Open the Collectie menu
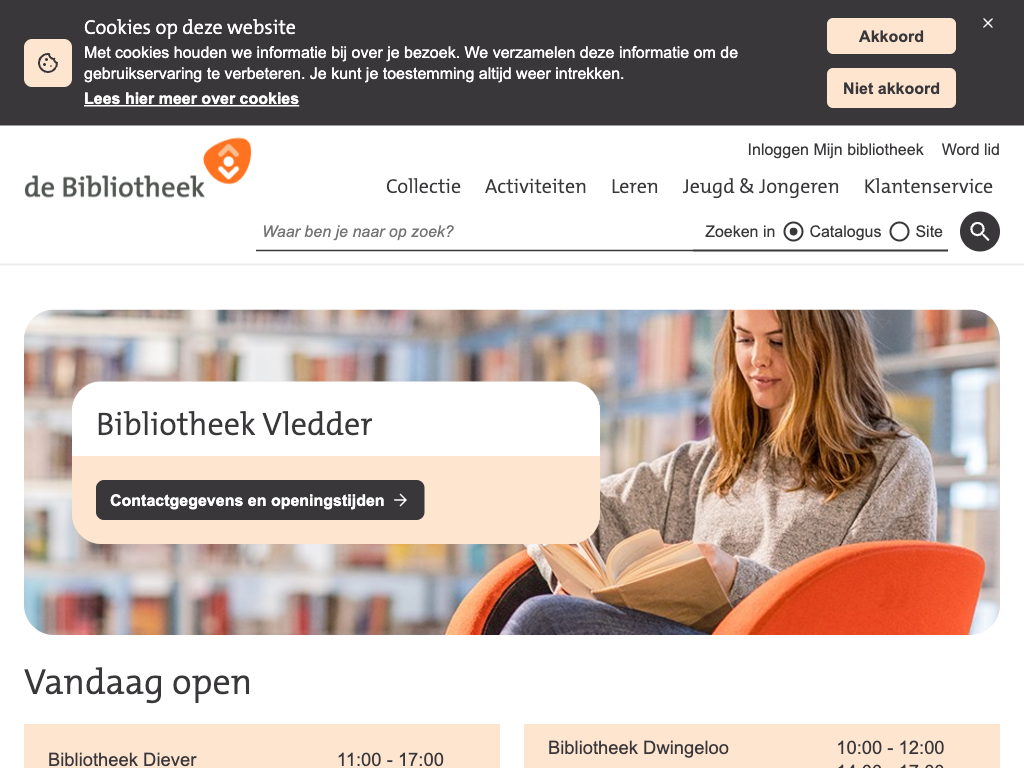 423,187
